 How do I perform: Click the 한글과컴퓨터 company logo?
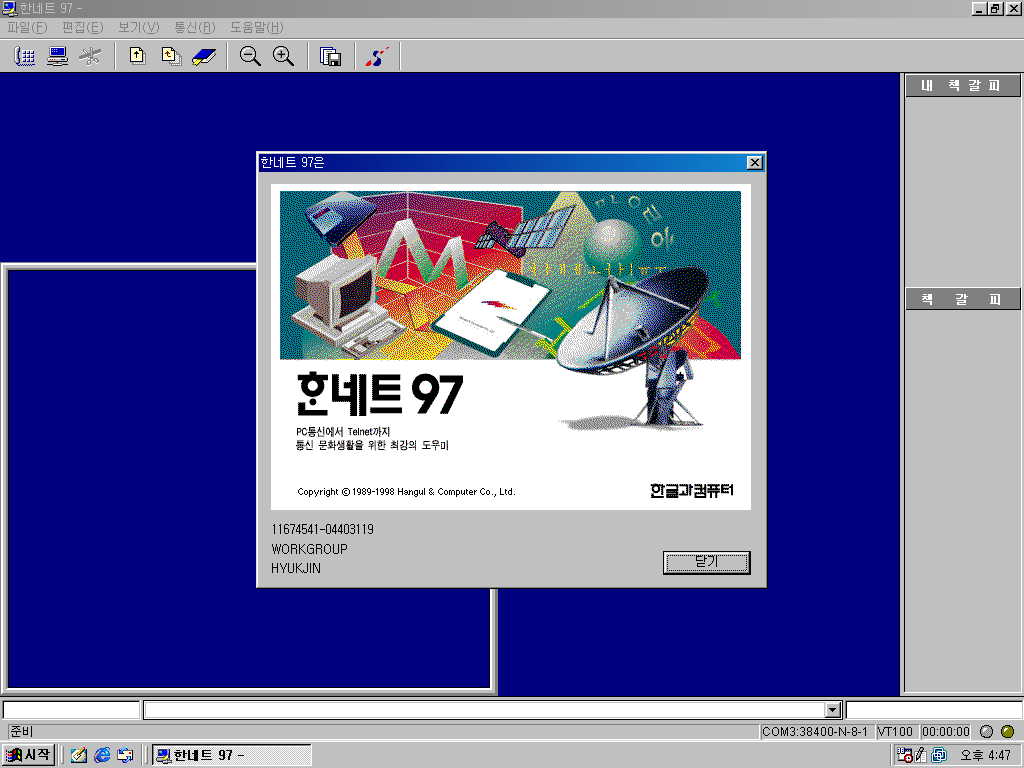point(692,490)
